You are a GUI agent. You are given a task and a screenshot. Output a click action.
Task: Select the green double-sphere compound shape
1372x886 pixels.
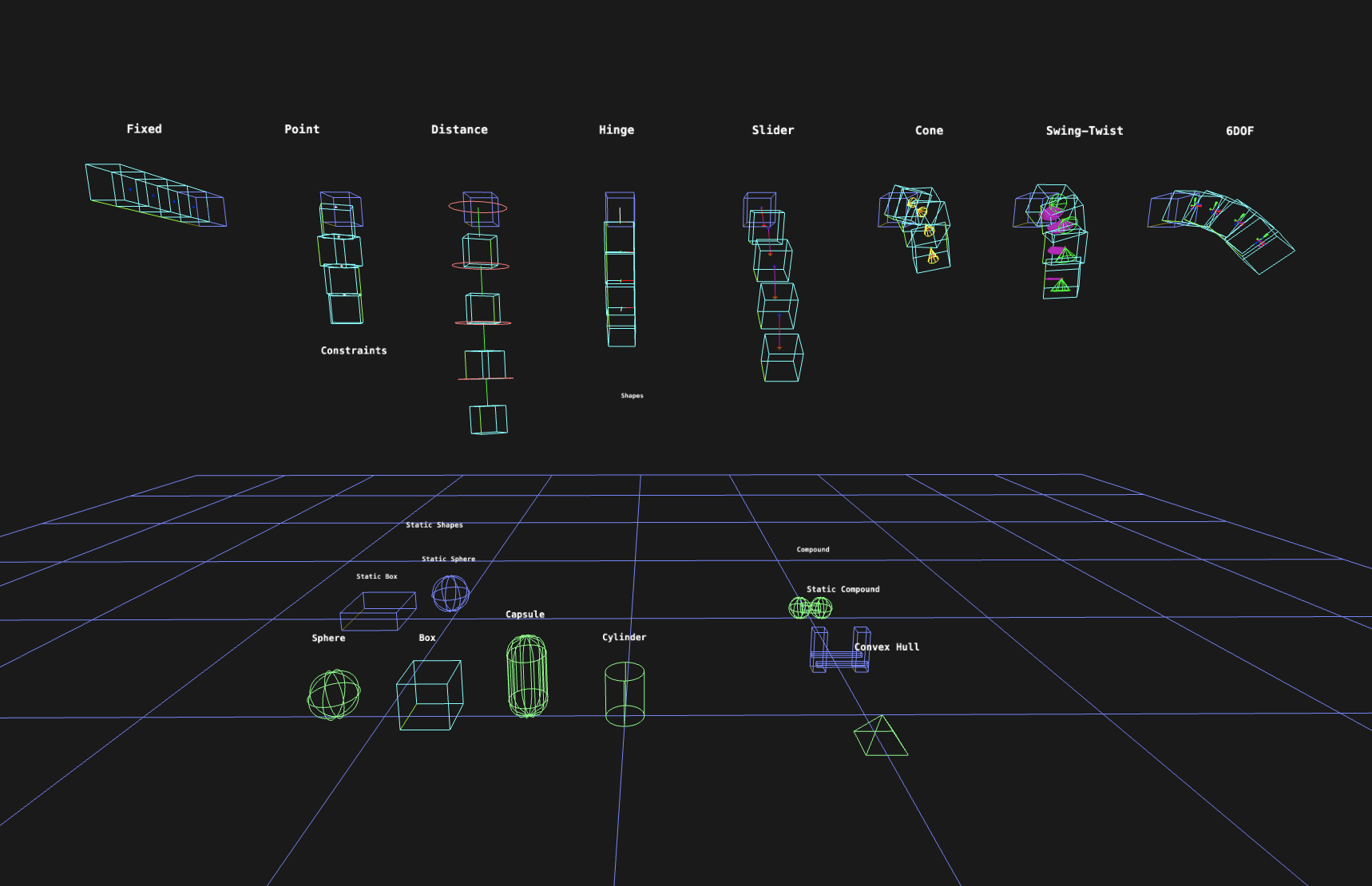[x=811, y=608]
